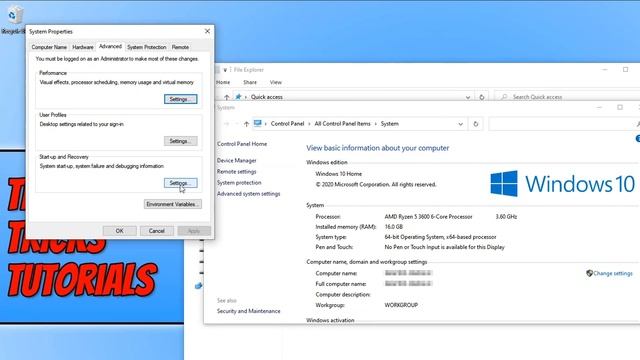
Task: Refresh the File Explorer Quick access view
Action: pyautogui.click(x=482, y=97)
